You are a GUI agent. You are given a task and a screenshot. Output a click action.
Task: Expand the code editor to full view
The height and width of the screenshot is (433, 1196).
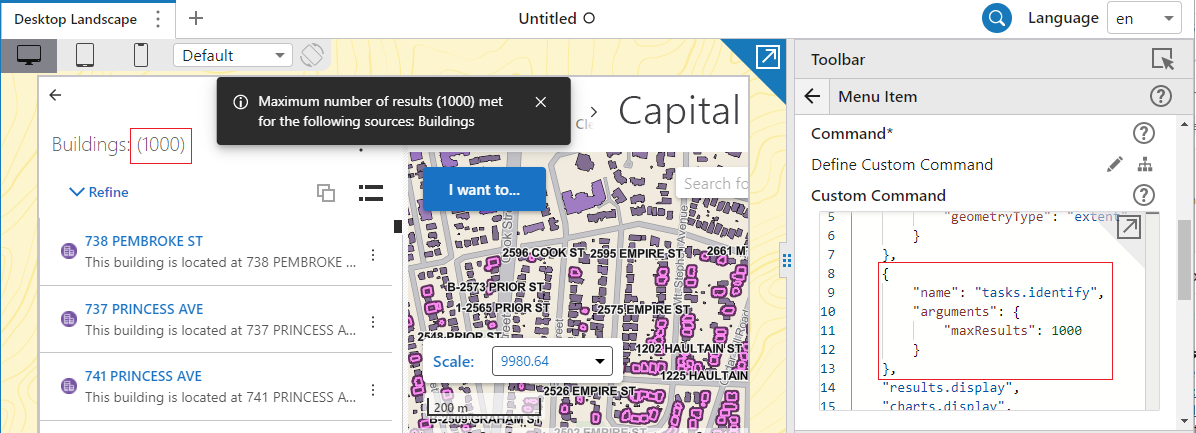click(x=1128, y=227)
